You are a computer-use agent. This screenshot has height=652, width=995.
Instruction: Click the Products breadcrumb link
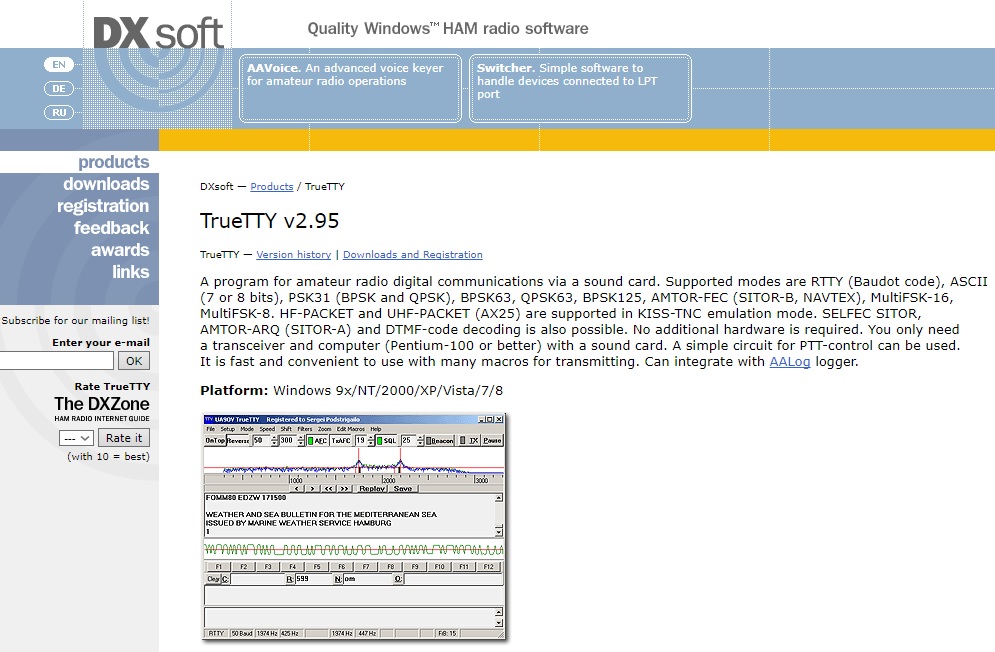[x=271, y=187]
